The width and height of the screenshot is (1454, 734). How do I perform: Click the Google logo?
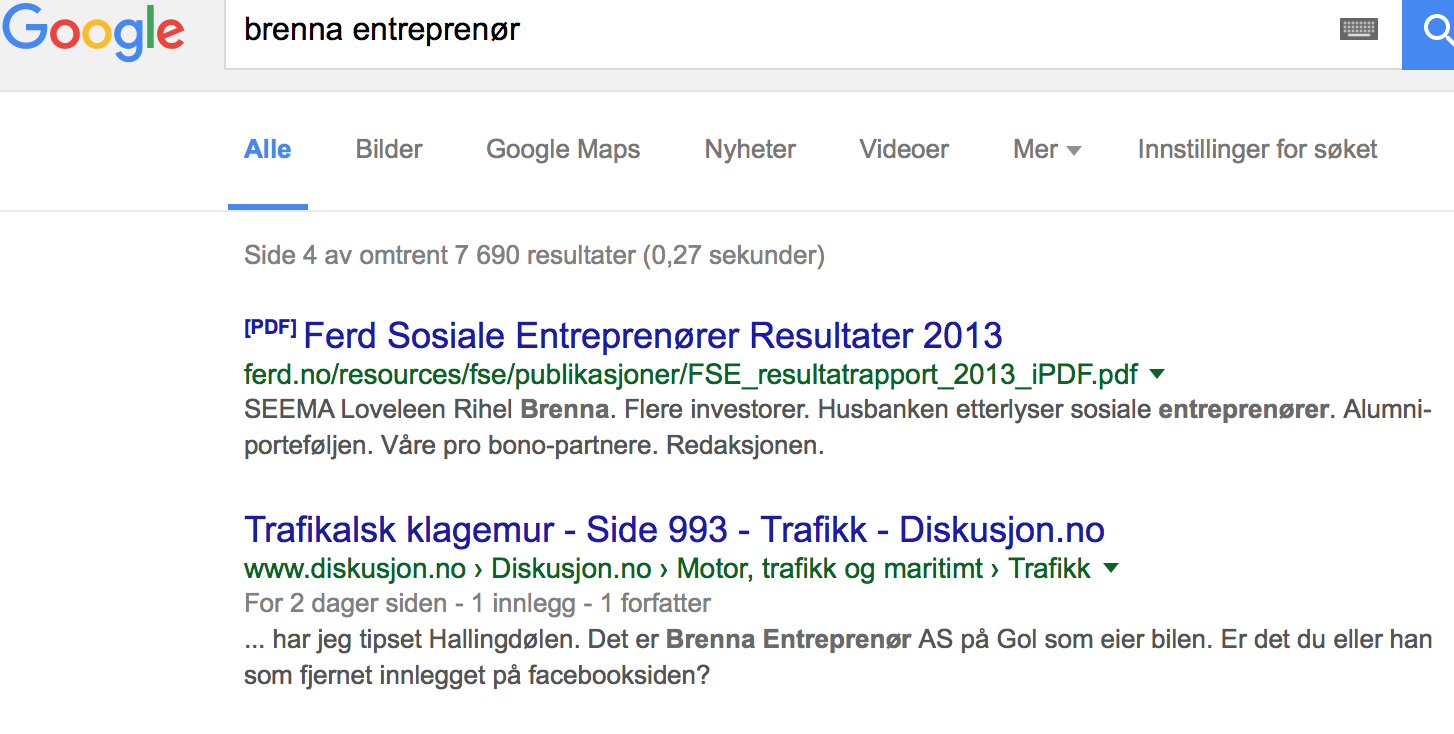click(94, 32)
